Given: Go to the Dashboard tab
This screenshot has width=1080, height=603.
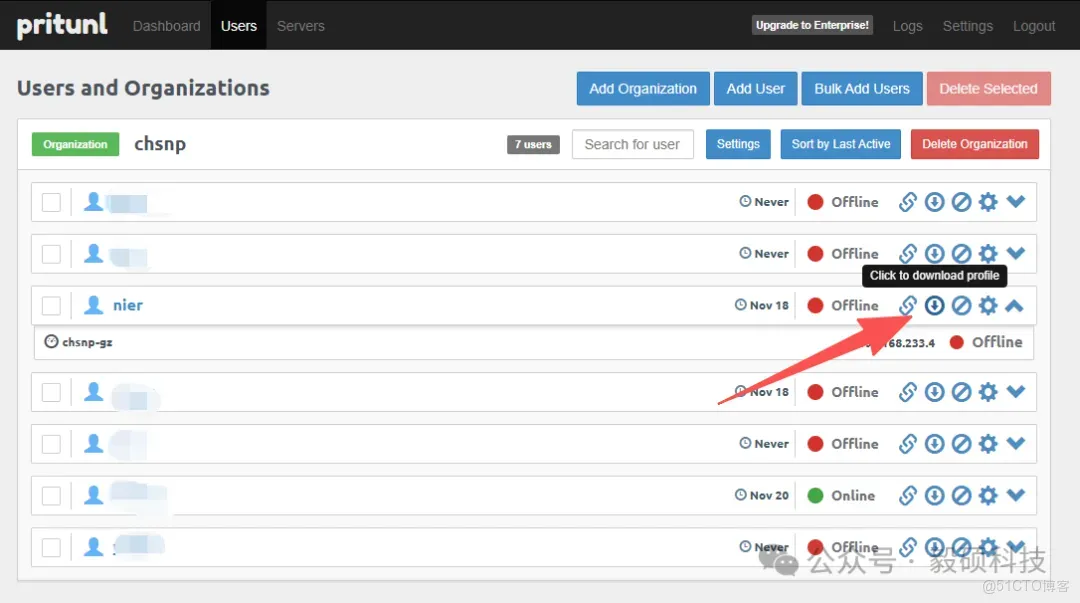Looking at the screenshot, I should click(167, 26).
